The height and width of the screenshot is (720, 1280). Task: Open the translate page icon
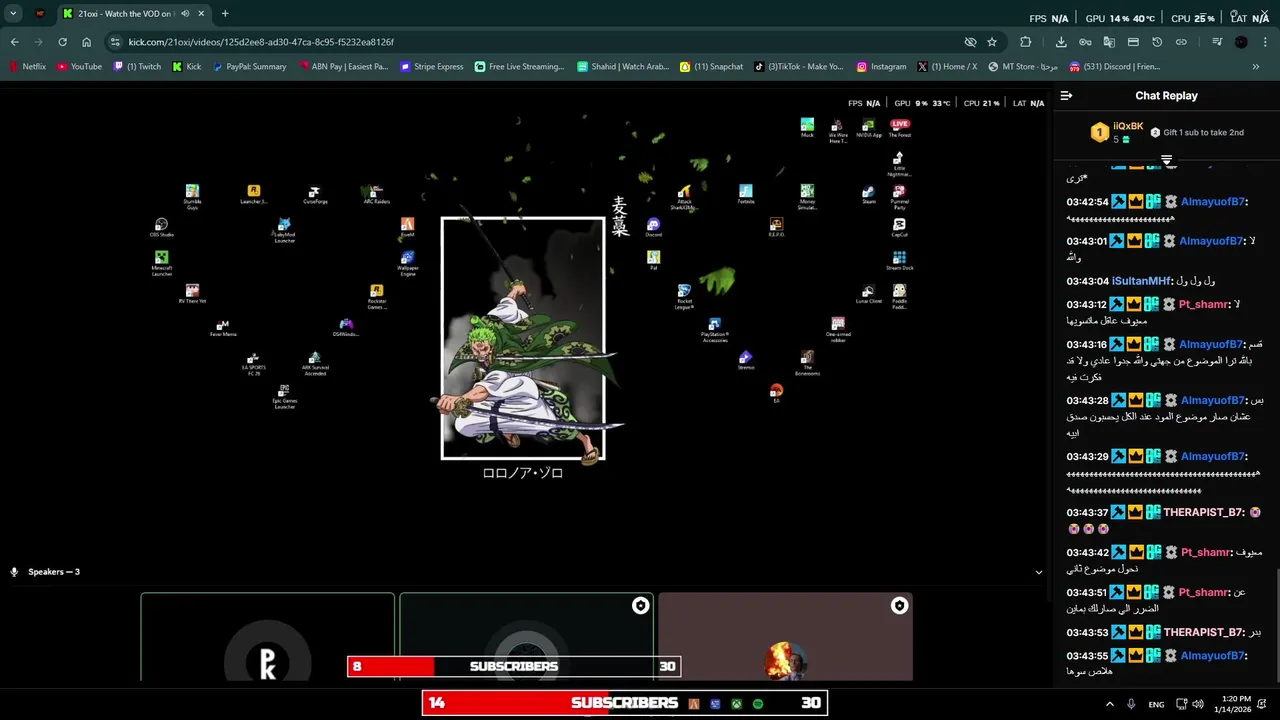[x=1109, y=42]
